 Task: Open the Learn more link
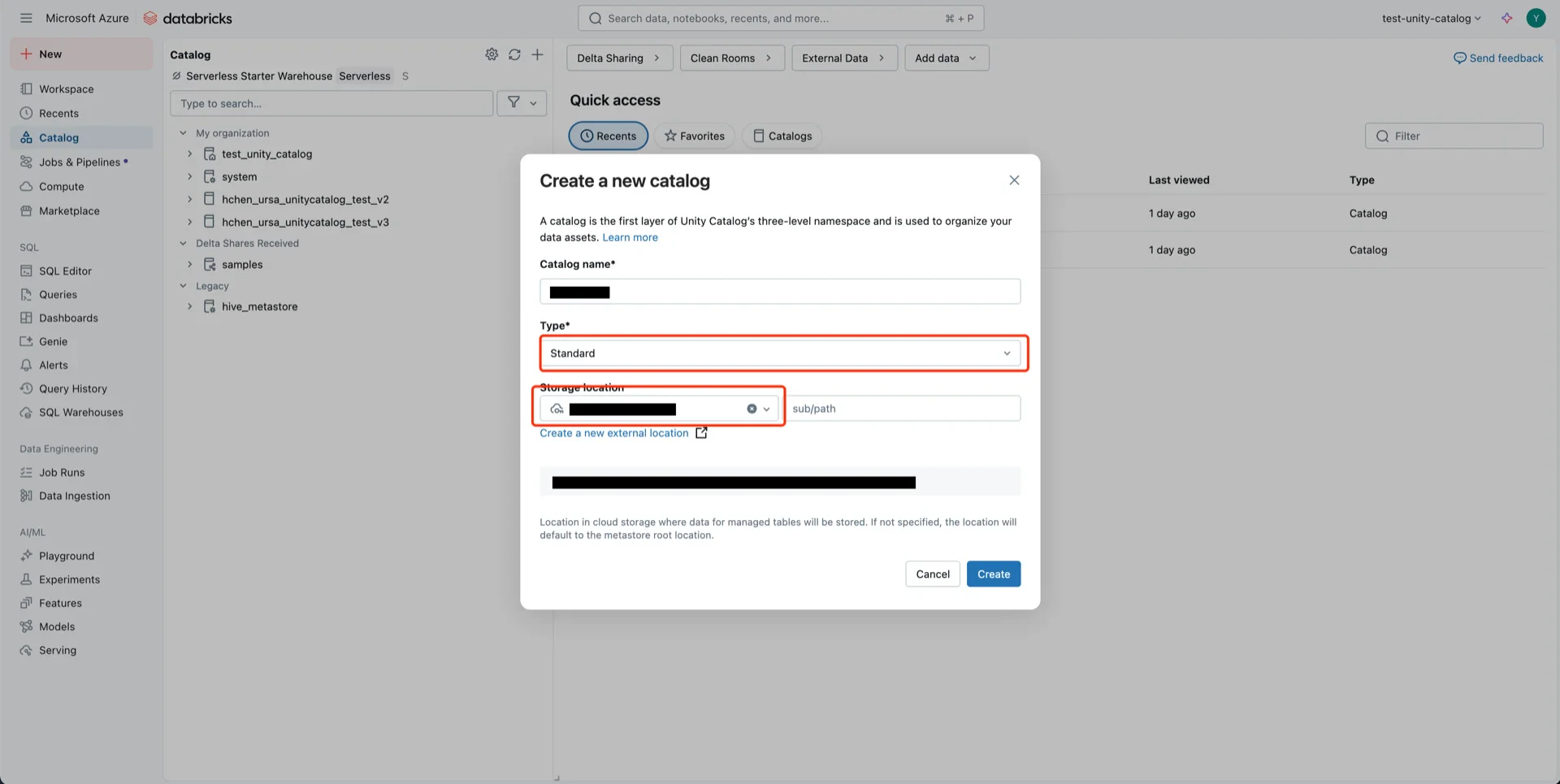630,237
